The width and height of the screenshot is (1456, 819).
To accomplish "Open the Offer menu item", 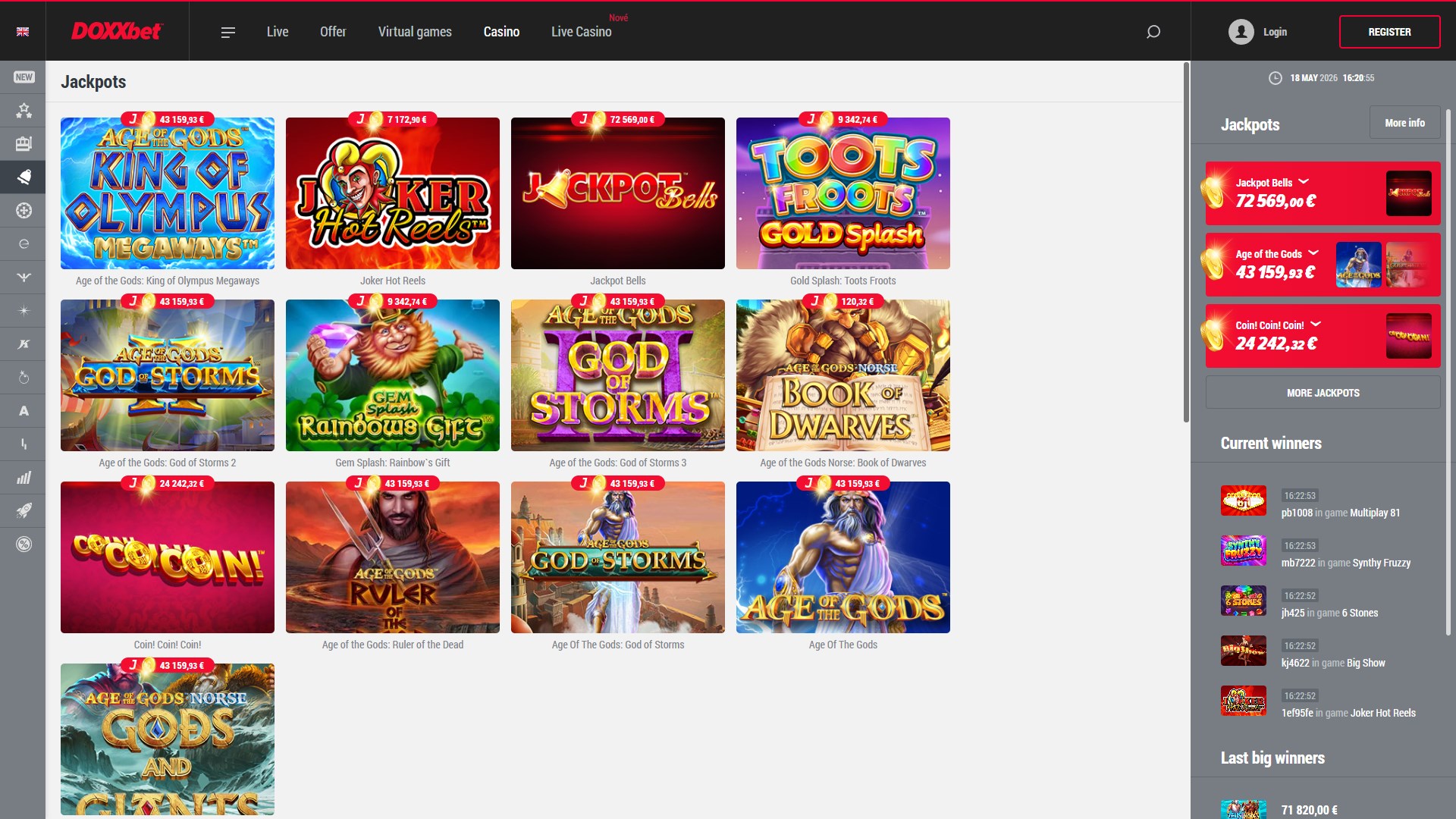I will tap(333, 32).
